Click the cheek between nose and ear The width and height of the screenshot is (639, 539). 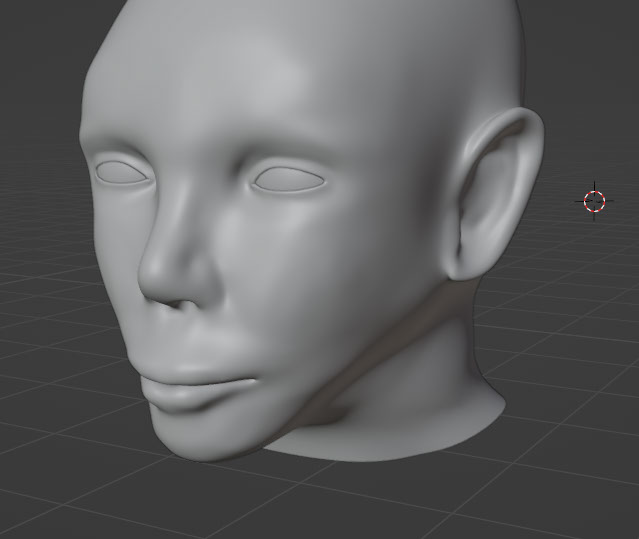(x=330, y=270)
